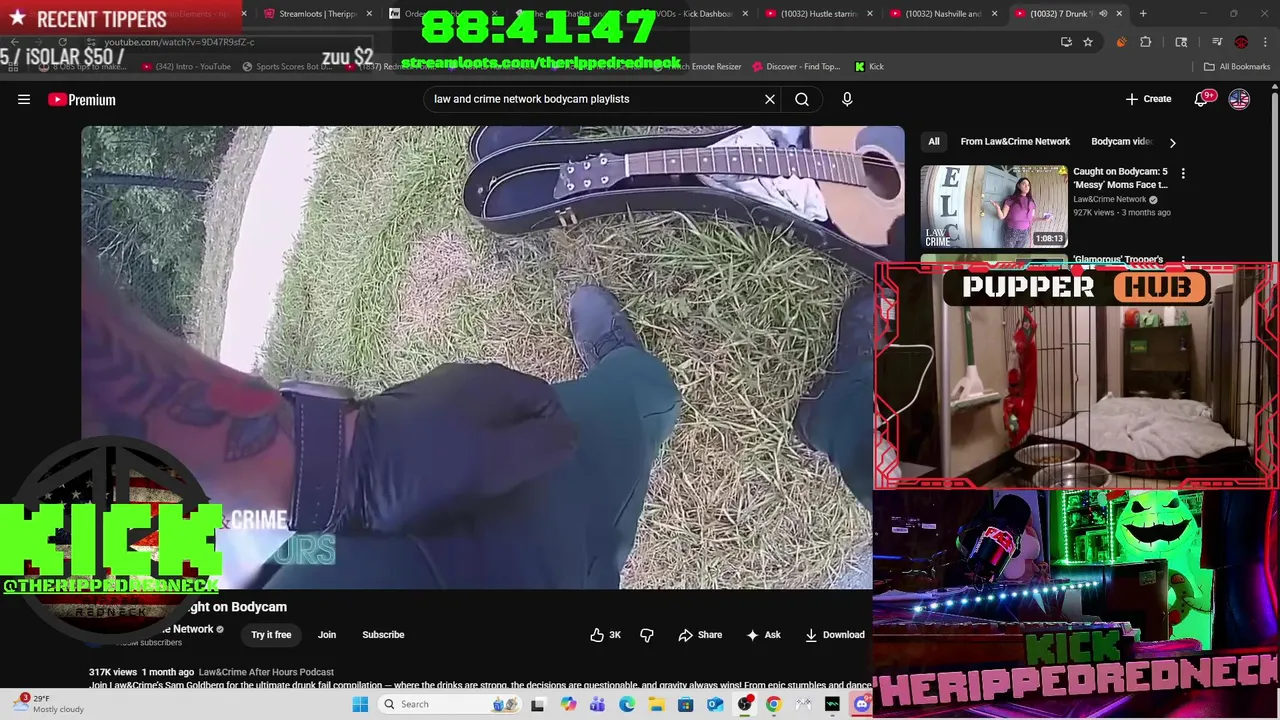
Task: Open the media controls icon in the toolbar
Action: [1217, 42]
